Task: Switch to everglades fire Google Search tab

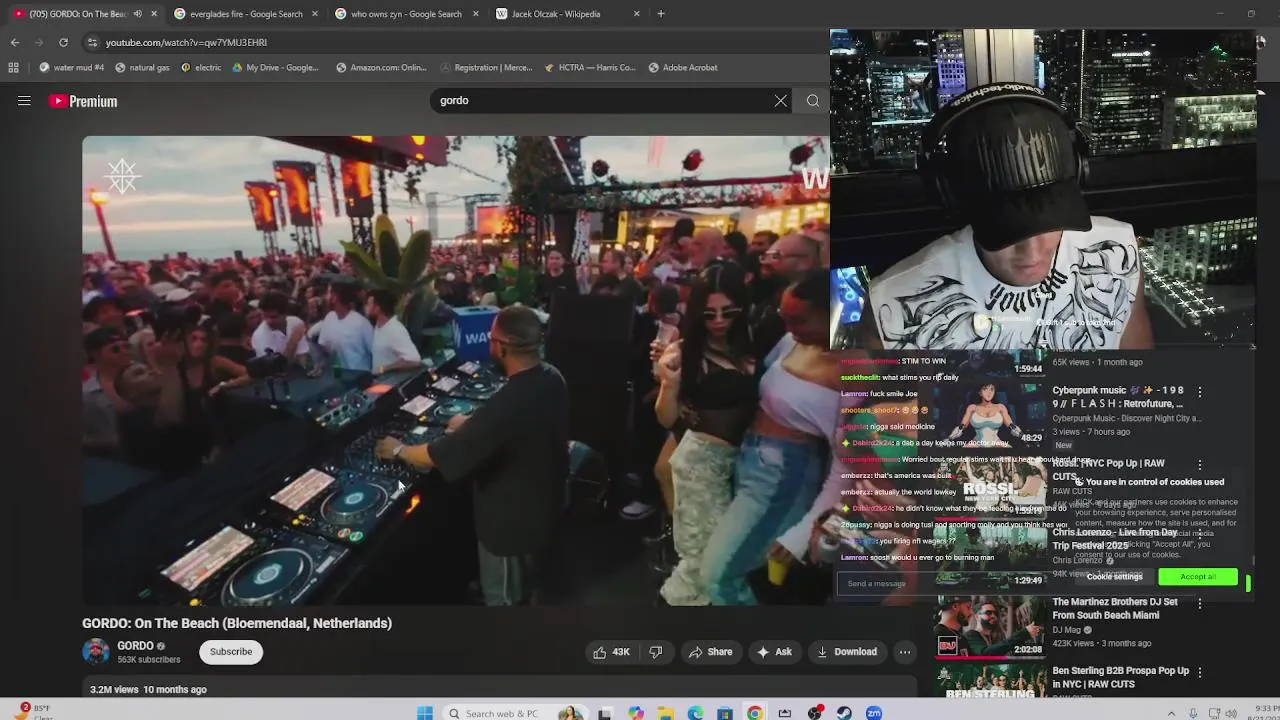Action: click(x=245, y=14)
